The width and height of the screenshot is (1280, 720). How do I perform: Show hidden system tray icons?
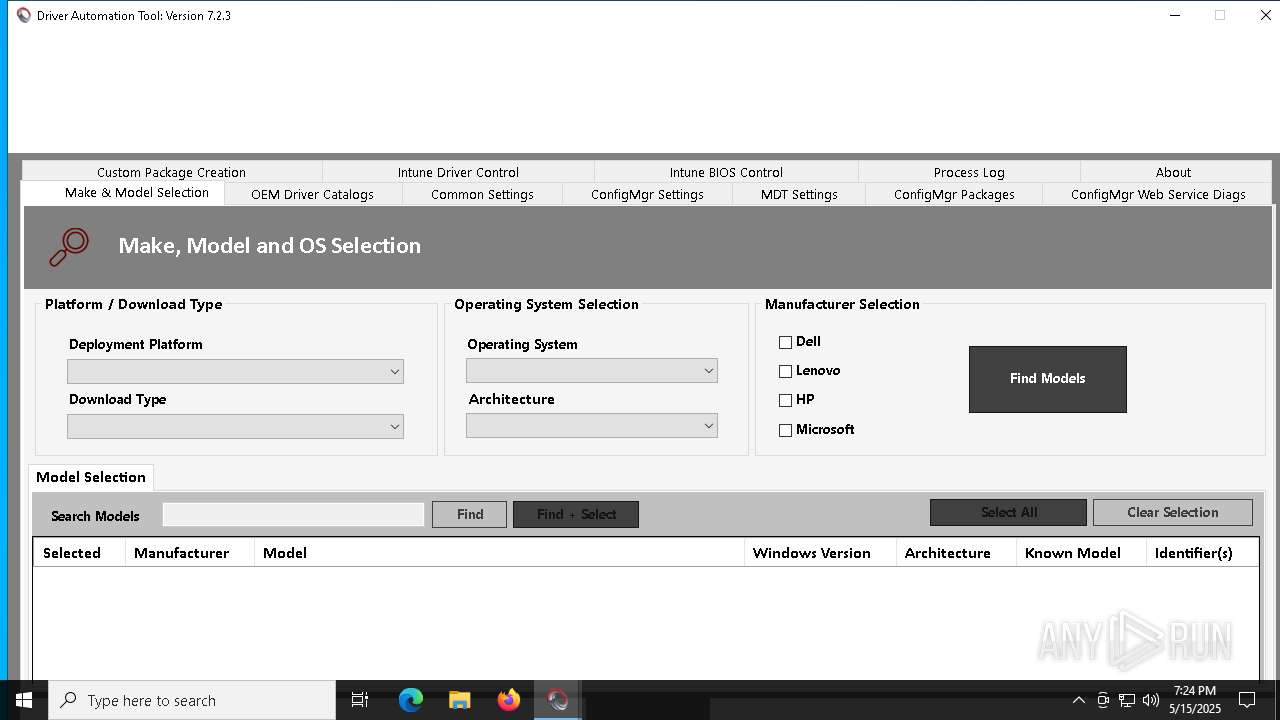click(x=1078, y=700)
